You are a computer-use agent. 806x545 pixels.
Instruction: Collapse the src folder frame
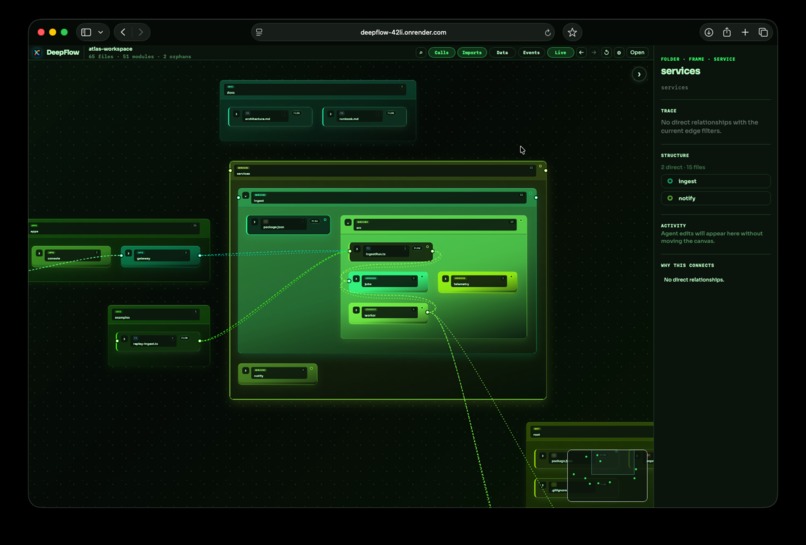(348, 223)
